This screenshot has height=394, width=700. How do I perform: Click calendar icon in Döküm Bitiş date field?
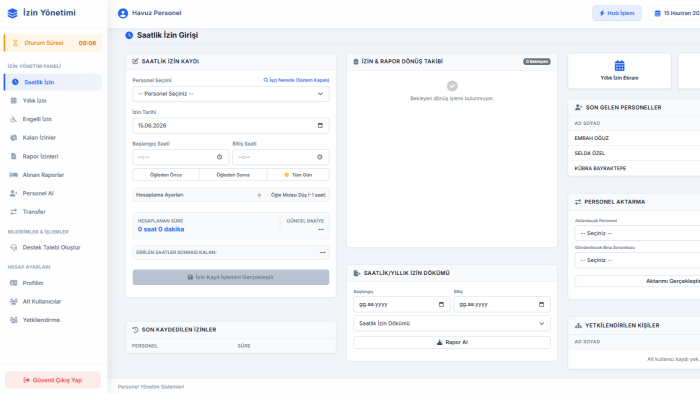[x=542, y=304]
